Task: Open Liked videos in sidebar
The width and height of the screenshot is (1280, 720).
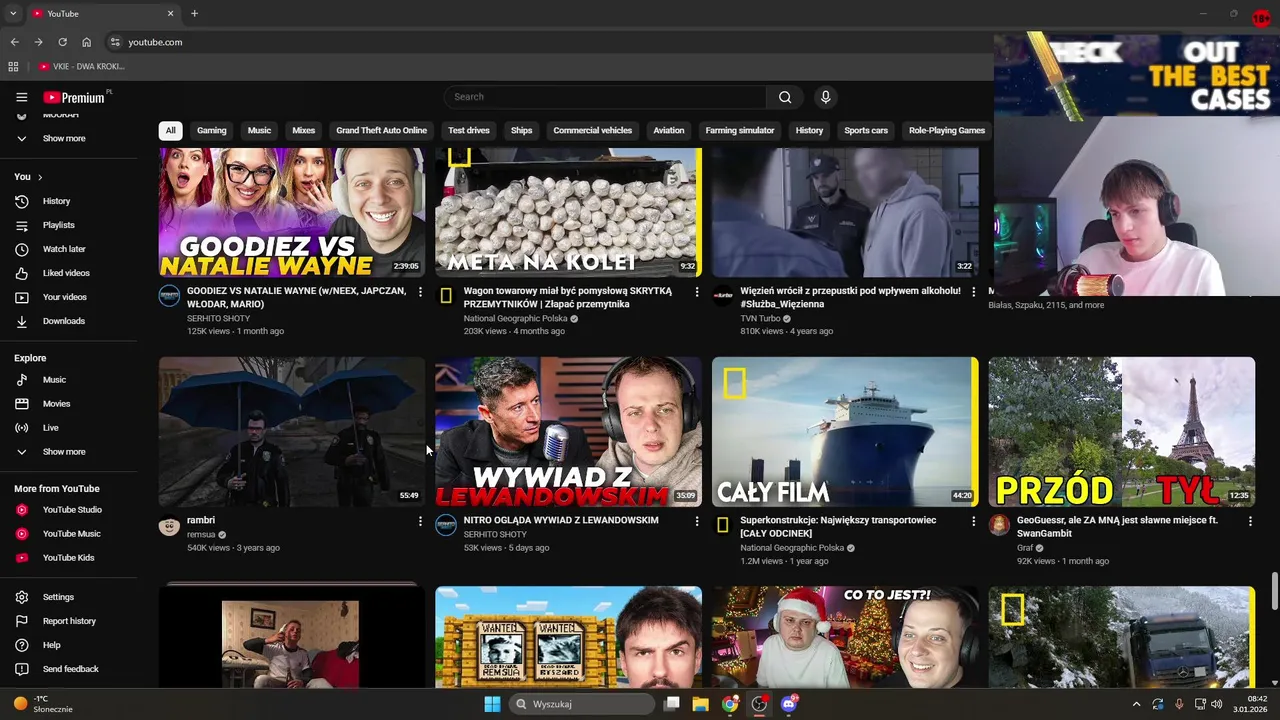Action: point(65,273)
